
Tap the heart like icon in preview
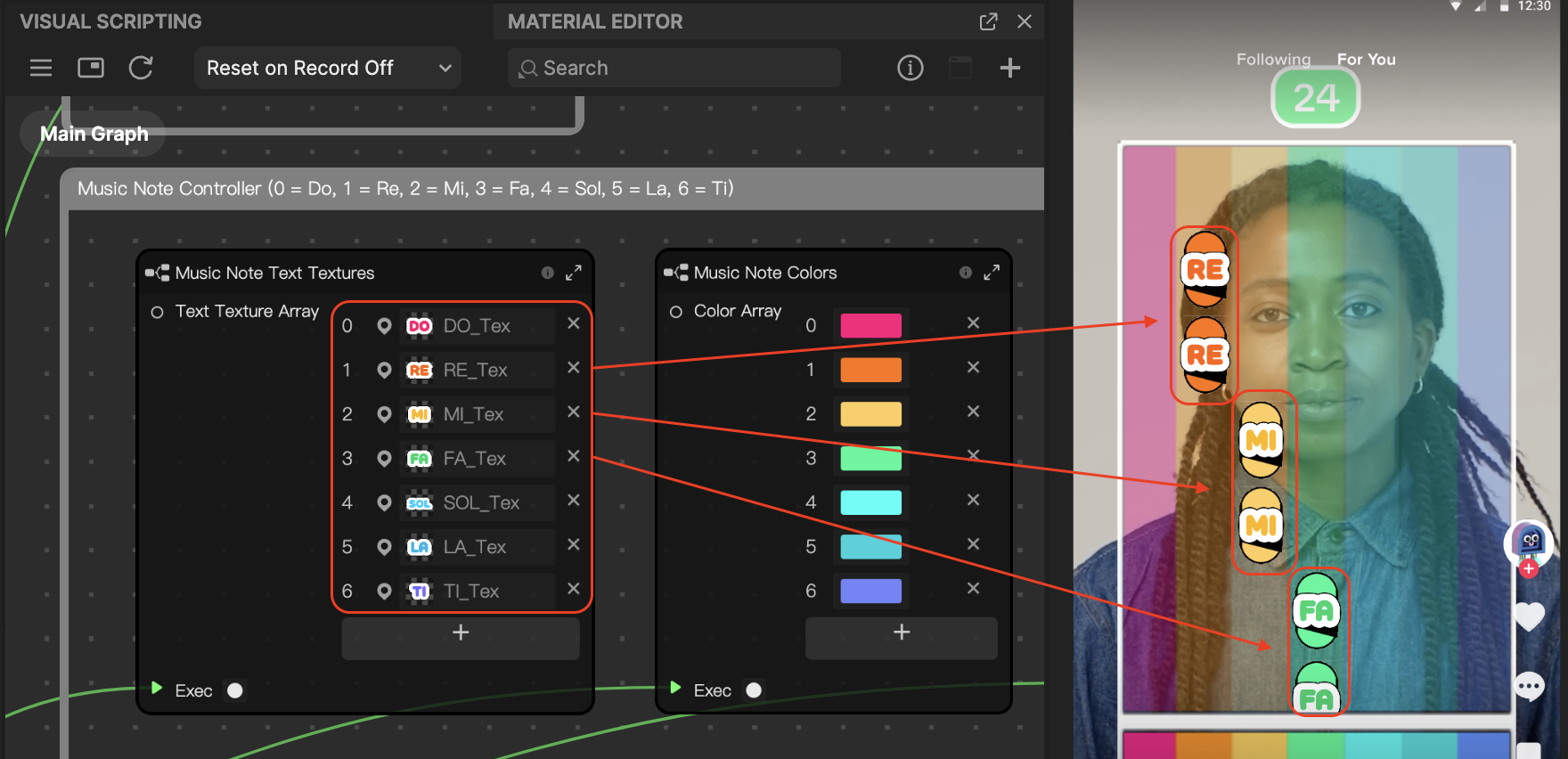pyautogui.click(x=1529, y=616)
